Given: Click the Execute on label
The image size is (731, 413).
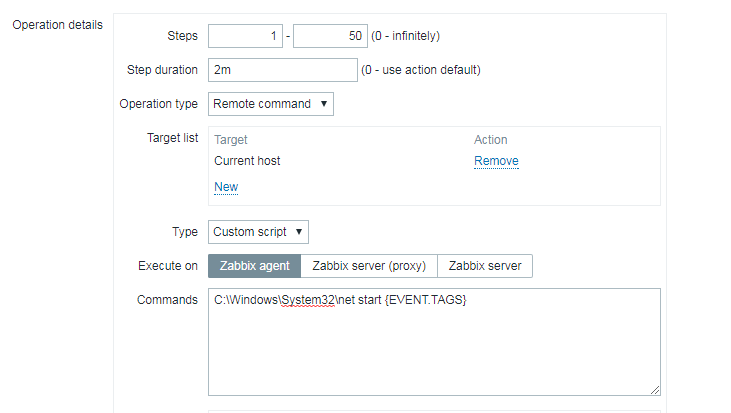Looking at the screenshot, I should tap(167, 266).
